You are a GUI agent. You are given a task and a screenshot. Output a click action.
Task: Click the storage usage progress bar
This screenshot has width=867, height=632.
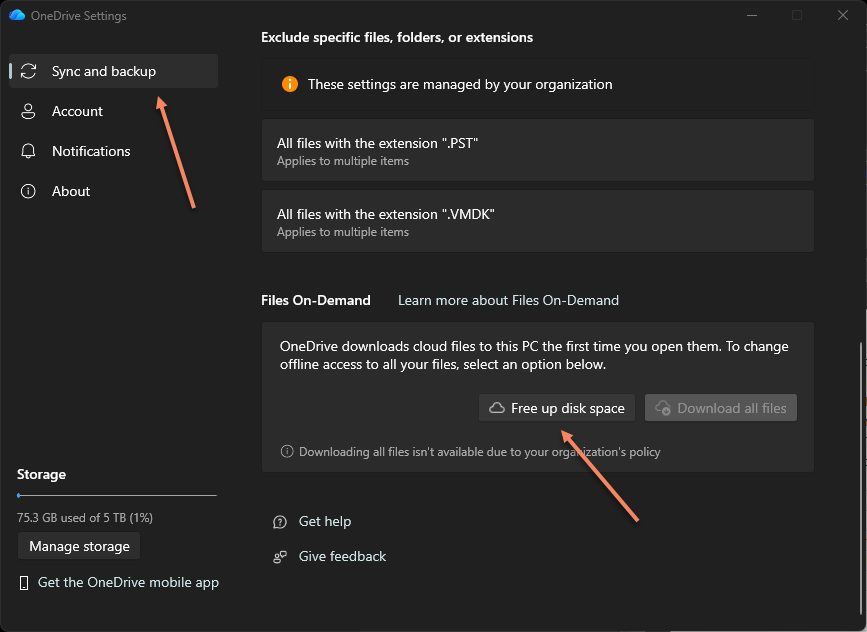click(117, 495)
